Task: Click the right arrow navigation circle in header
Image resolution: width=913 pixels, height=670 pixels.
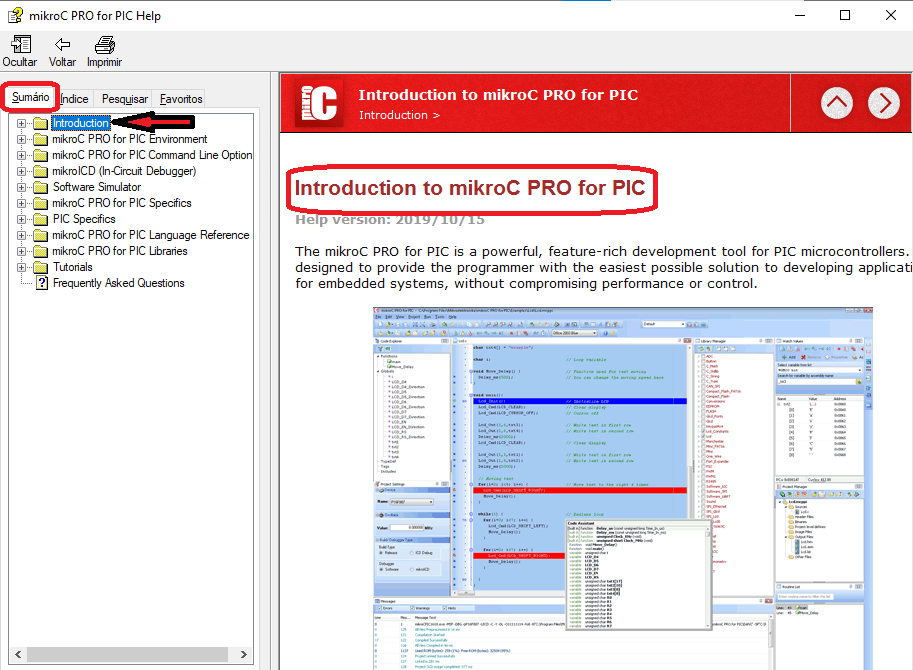Action: (x=884, y=102)
